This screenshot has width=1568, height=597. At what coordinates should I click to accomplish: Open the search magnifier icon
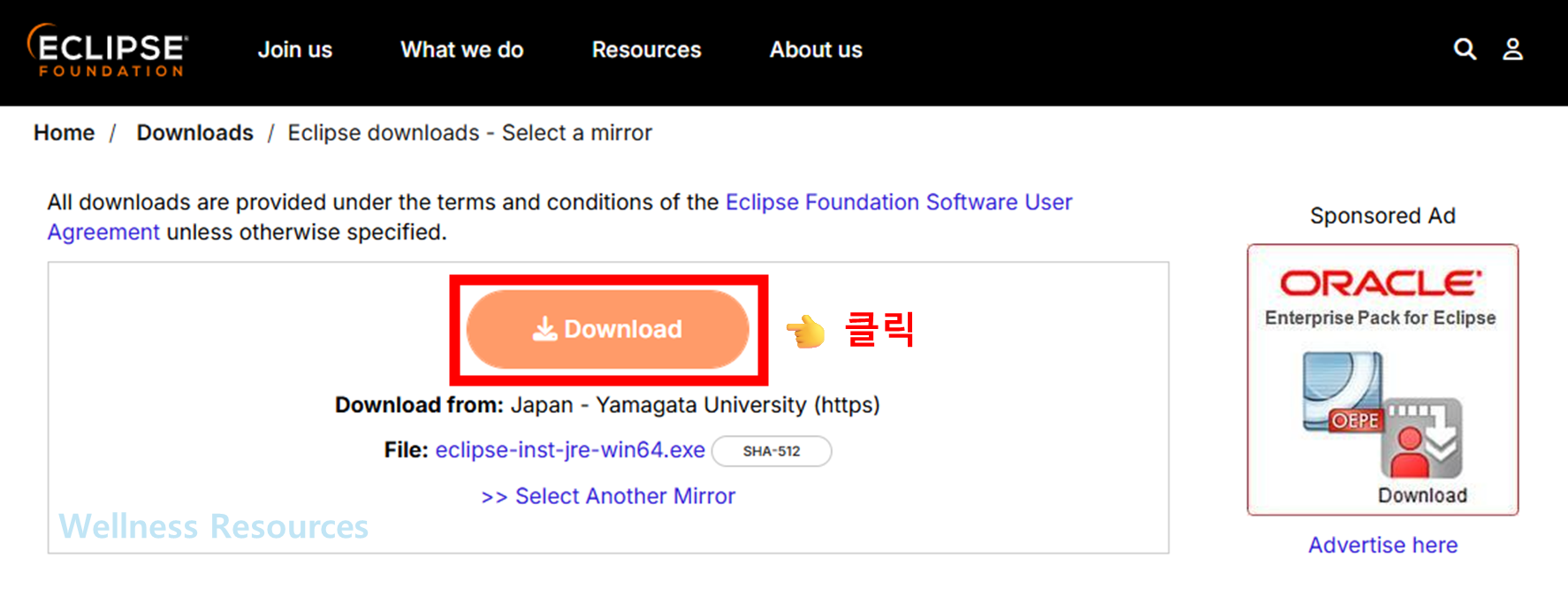(1465, 50)
